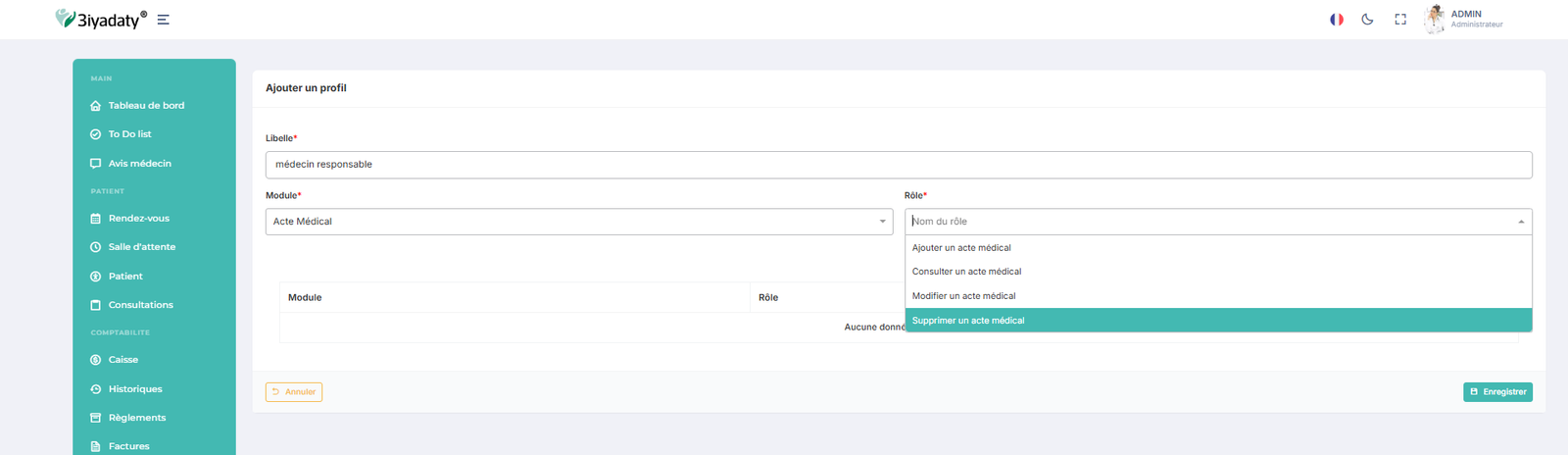Click the hamburger menu icon beside logo
This screenshot has width=1568, height=455.
(164, 20)
